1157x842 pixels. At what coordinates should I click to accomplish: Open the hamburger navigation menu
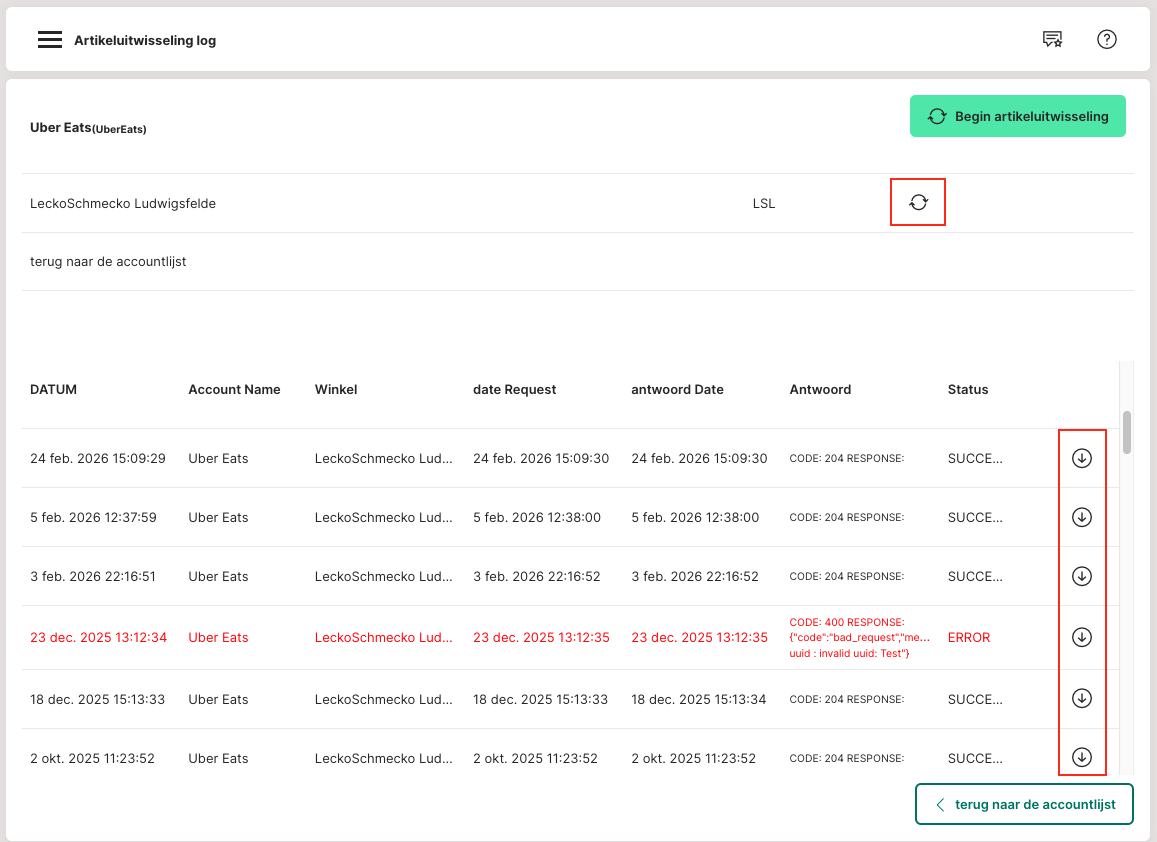(50, 40)
